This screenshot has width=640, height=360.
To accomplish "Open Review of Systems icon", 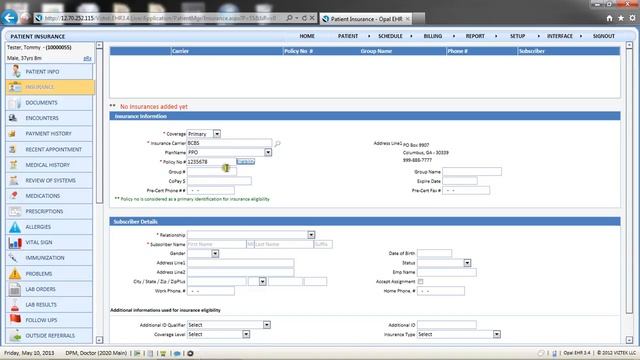I will coord(14,180).
